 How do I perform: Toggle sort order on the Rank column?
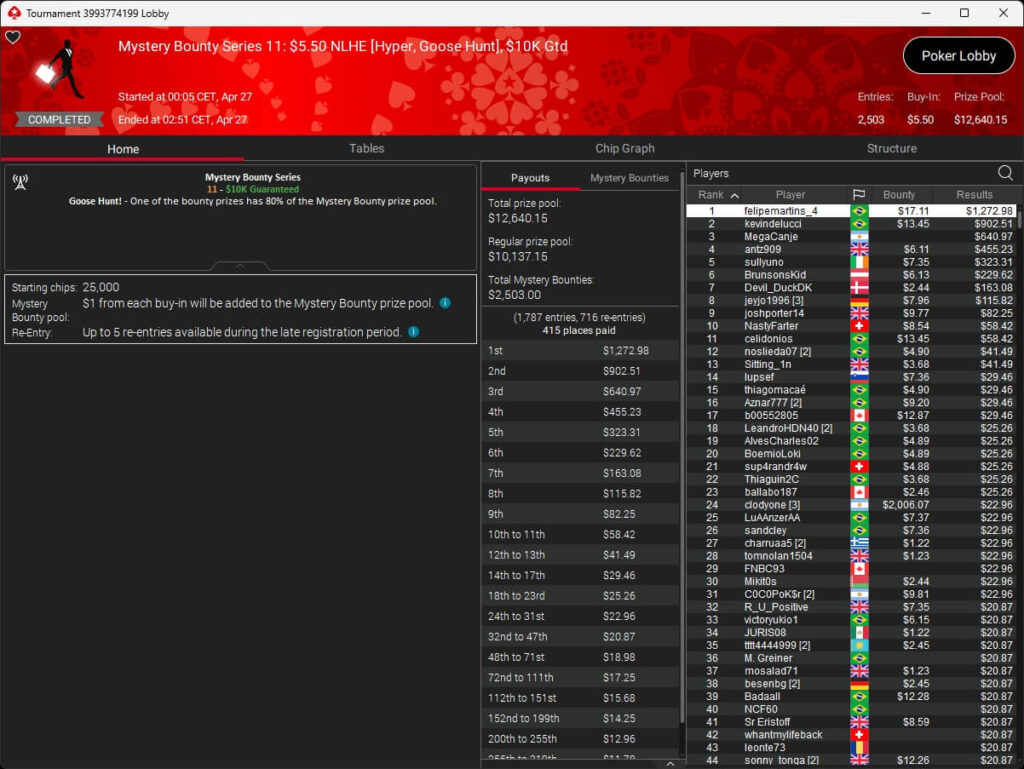click(x=717, y=195)
